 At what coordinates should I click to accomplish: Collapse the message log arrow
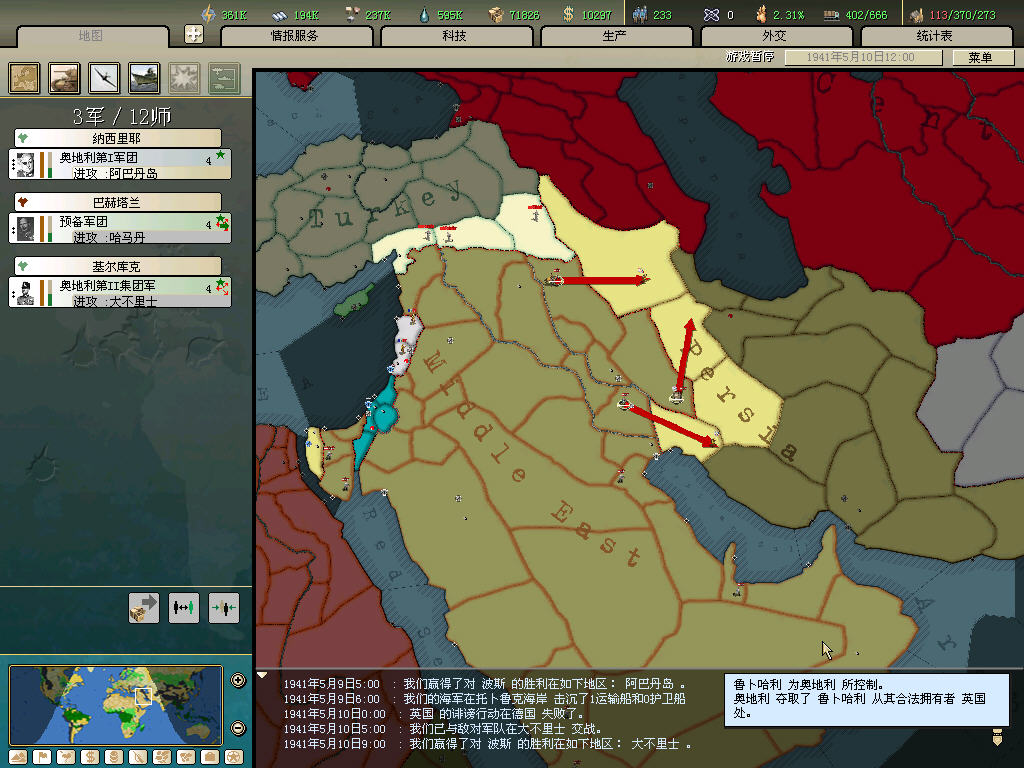tap(262, 675)
